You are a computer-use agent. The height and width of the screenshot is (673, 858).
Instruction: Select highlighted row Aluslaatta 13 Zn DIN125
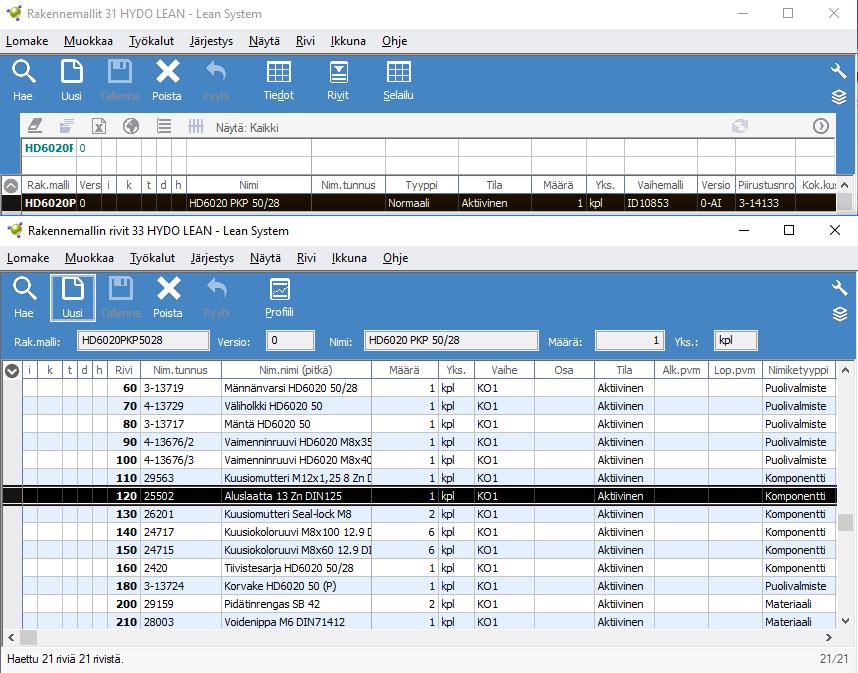(420, 496)
